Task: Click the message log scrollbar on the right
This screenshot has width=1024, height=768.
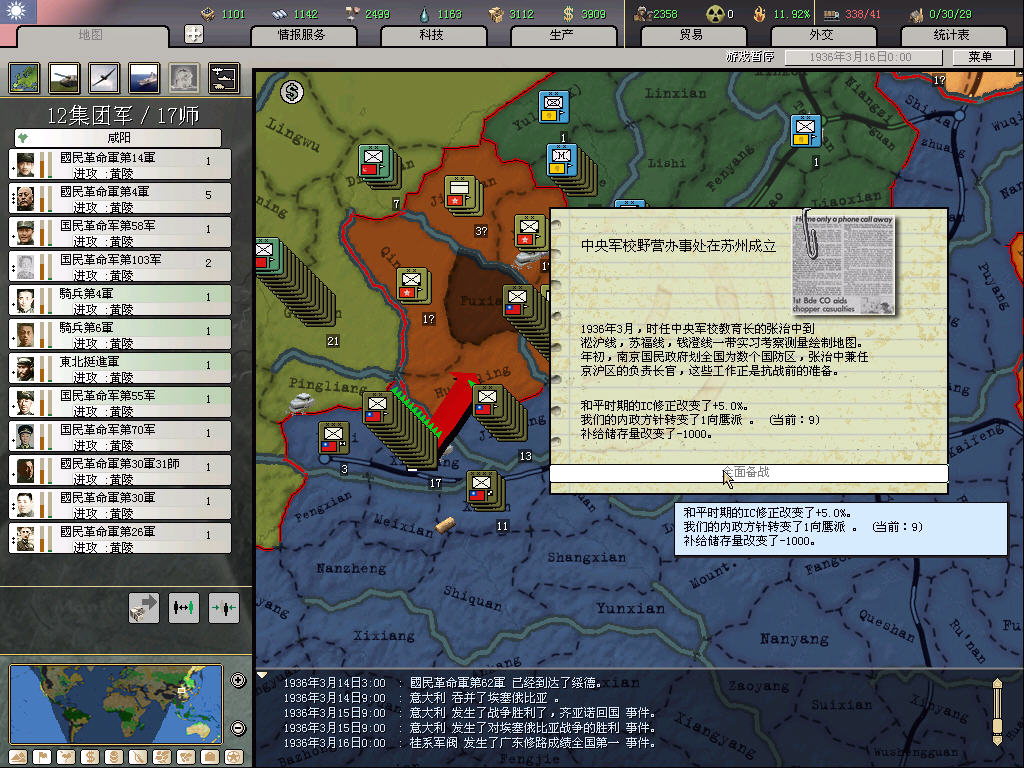Action: click(997, 712)
